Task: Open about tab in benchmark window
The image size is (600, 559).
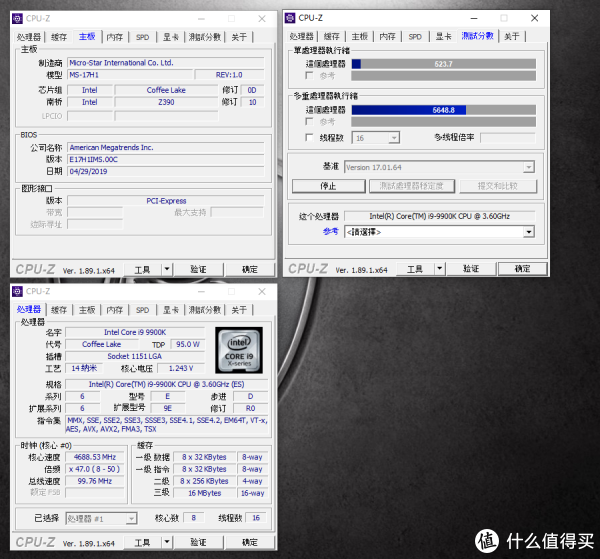Action: [x=512, y=36]
